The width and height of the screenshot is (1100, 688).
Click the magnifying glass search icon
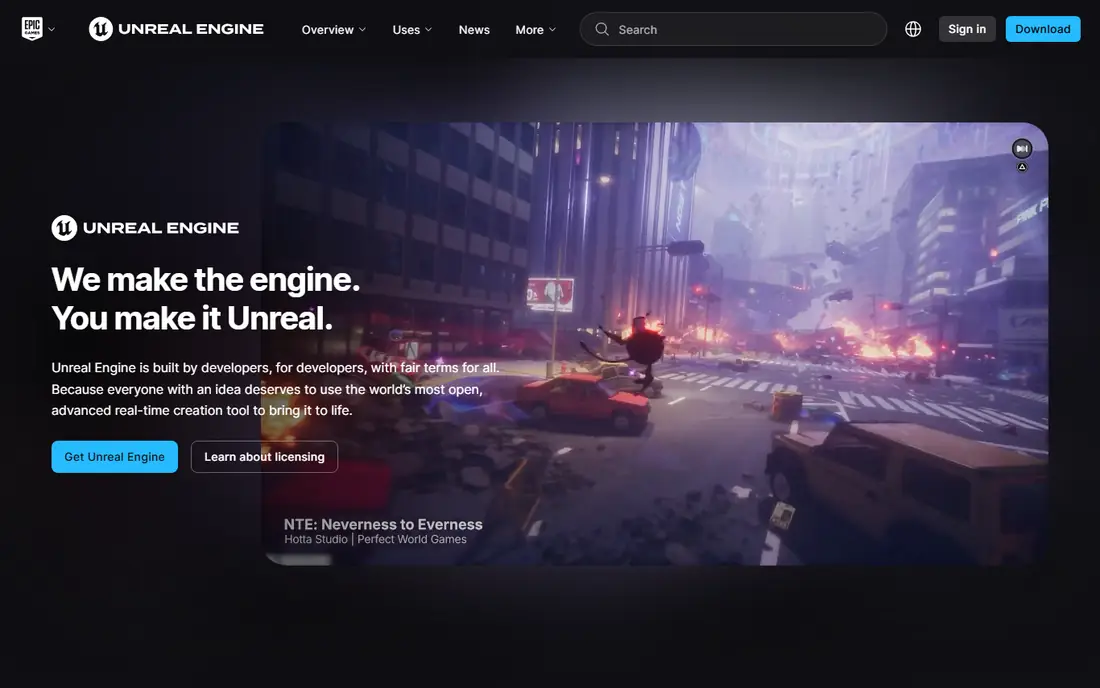coord(602,29)
